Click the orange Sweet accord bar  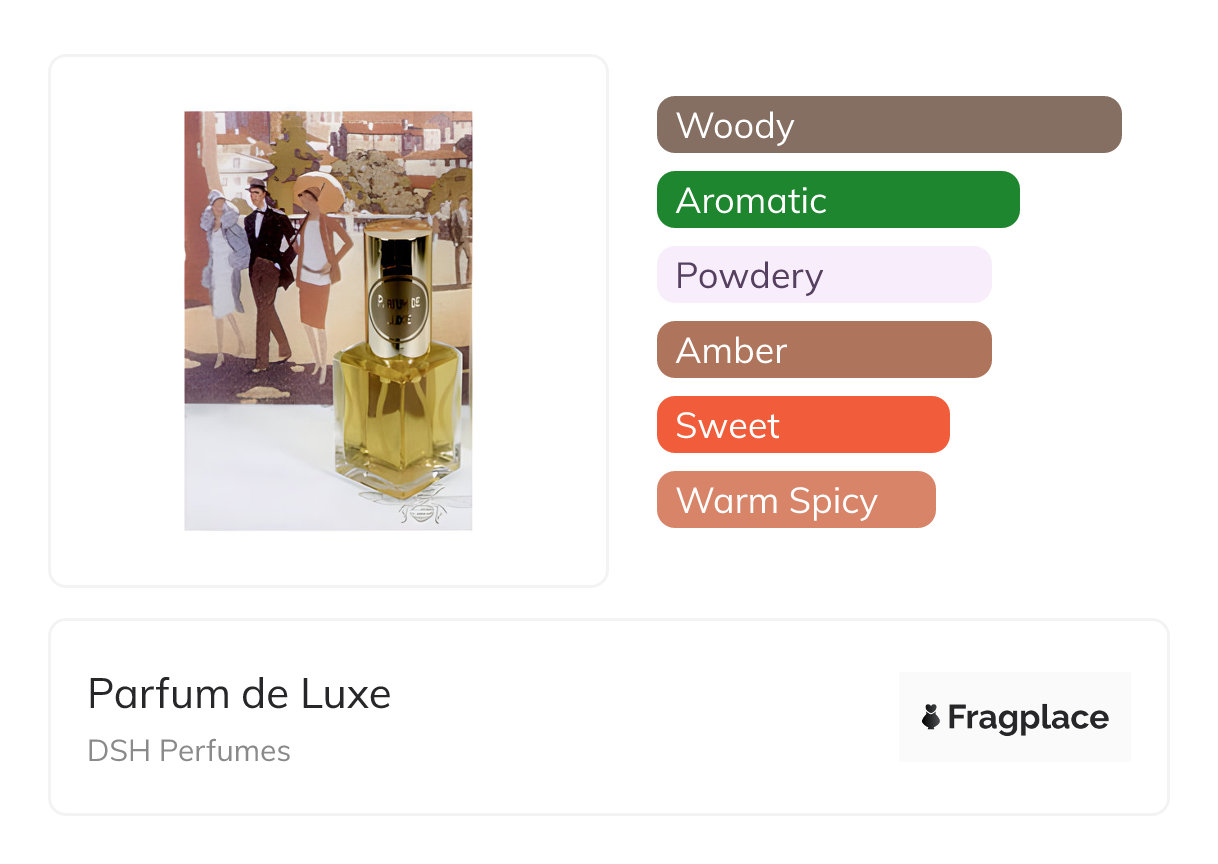click(x=803, y=425)
